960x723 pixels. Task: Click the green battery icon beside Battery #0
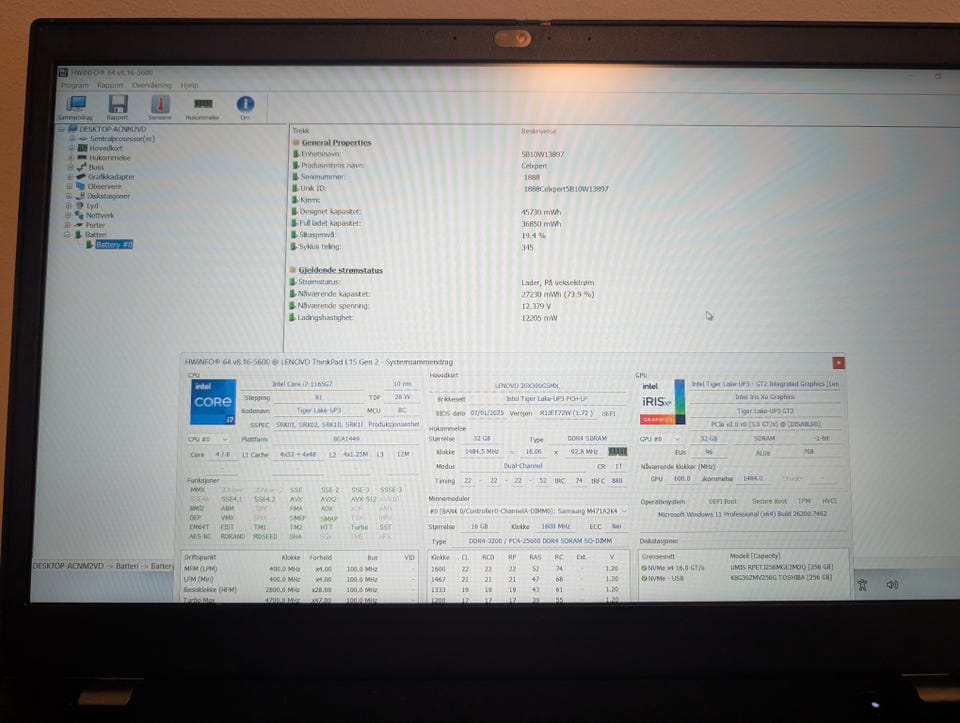click(89, 244)
